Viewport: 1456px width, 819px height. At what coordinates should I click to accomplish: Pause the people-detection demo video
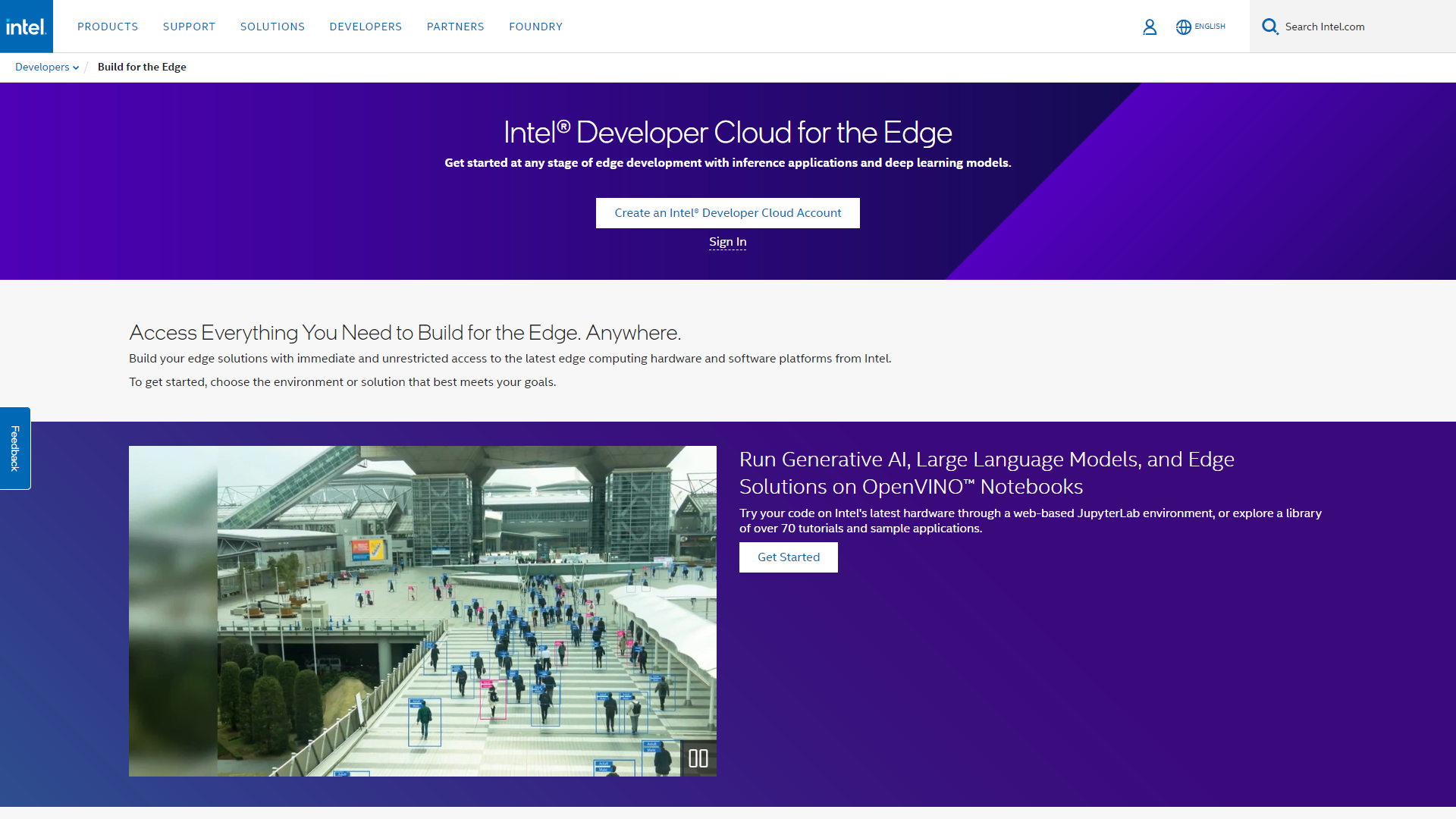coord(698,758)
